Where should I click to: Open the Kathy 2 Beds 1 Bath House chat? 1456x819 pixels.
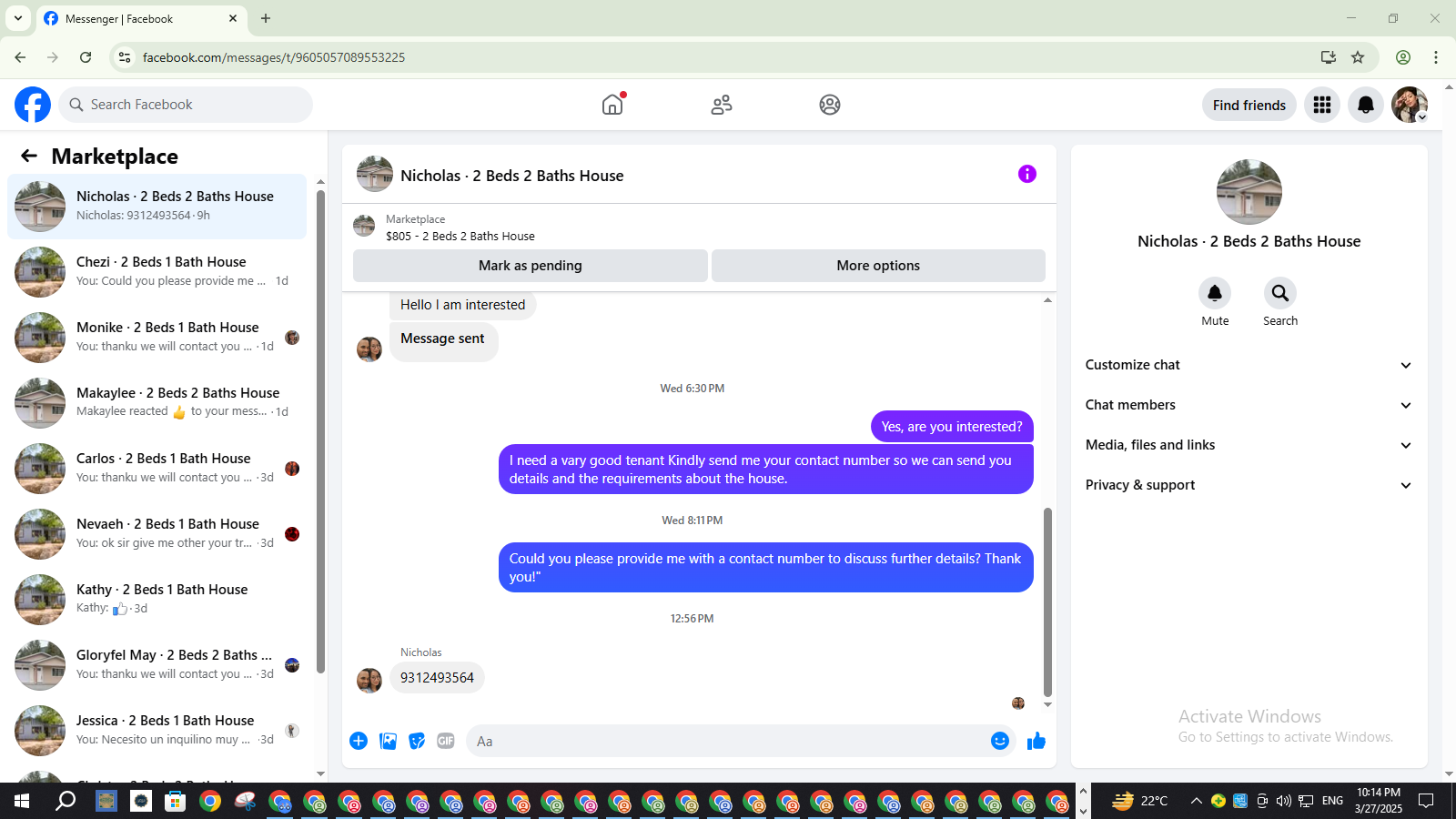157,600
